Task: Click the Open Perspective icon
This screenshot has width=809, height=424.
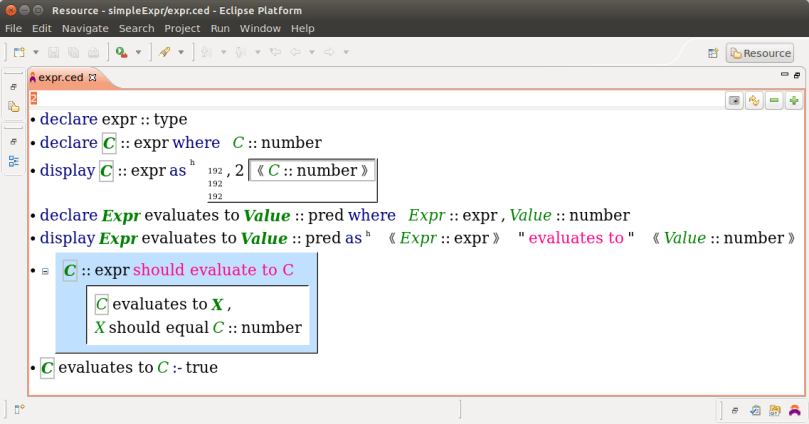Action: tap(714, 53)
